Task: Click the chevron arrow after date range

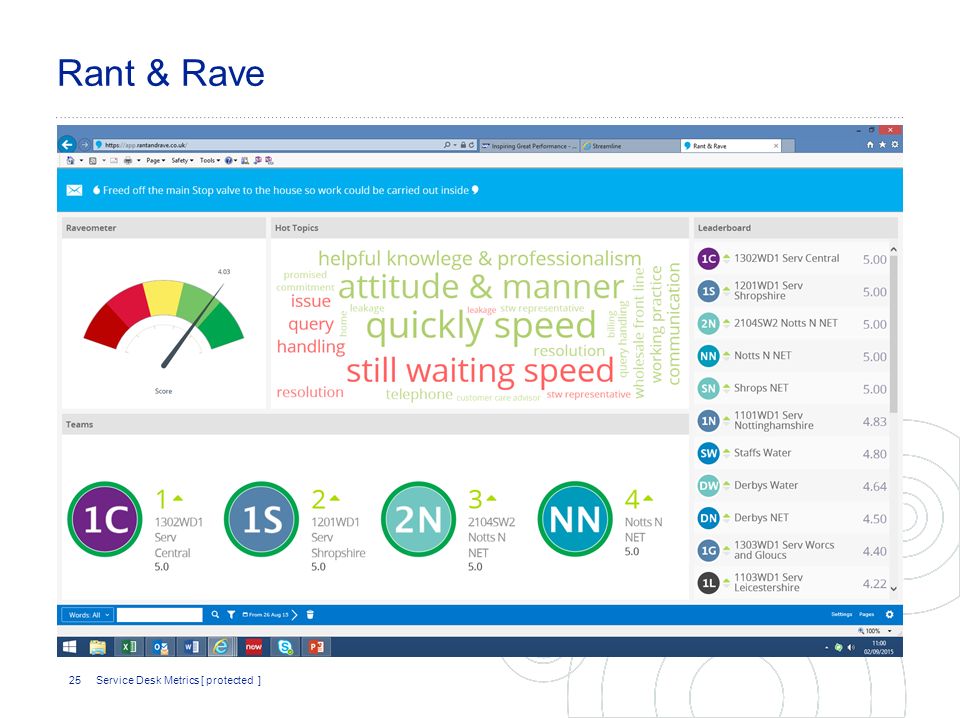Action: pos(294,615)
